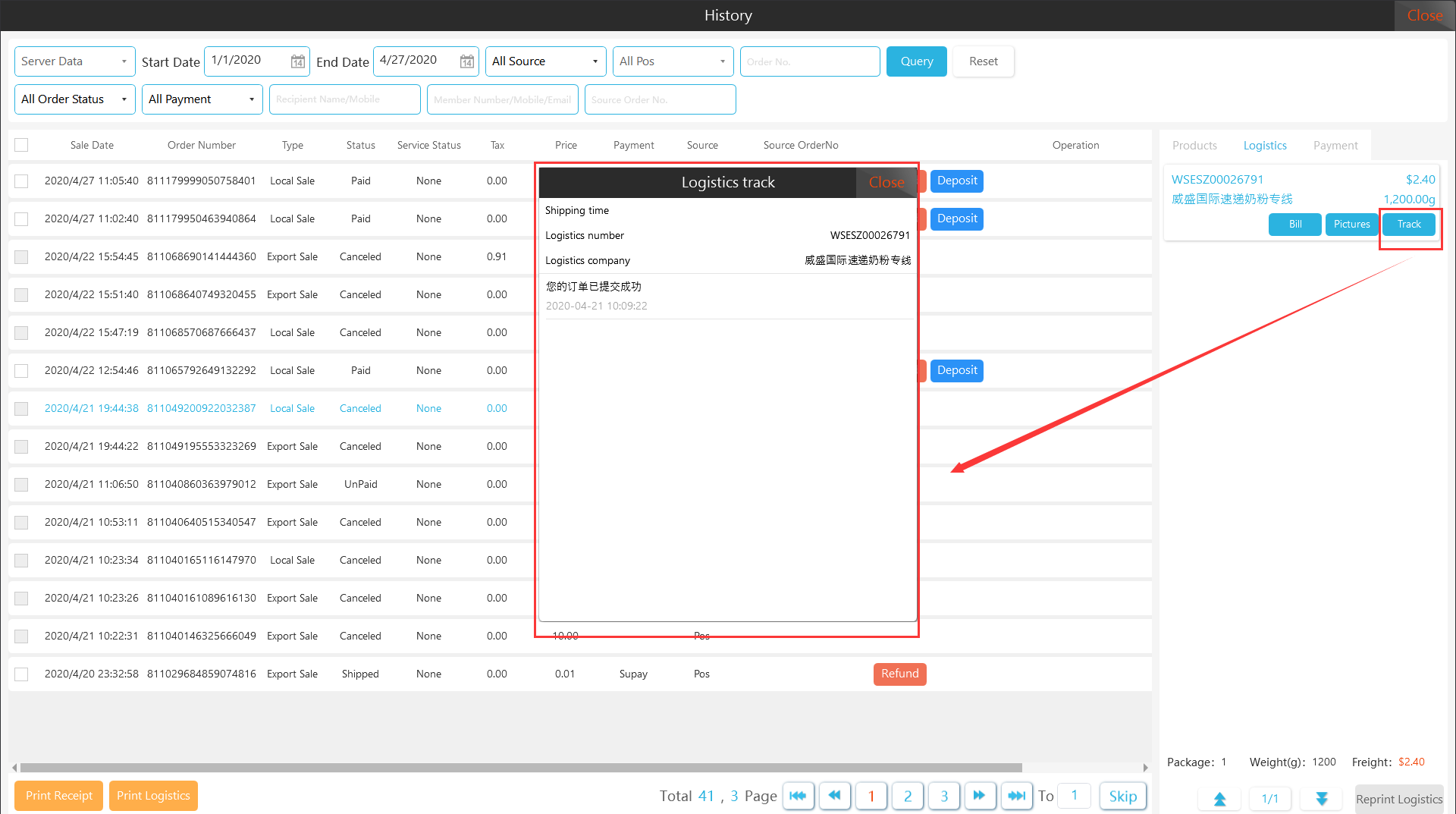Click the Recipient Name/Mobile input field

(344, 99)
